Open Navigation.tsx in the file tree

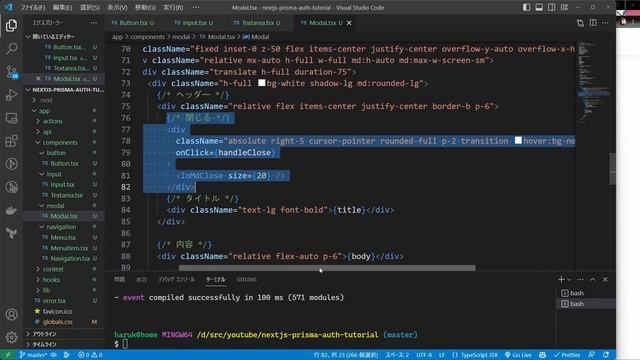click(63, 258)
